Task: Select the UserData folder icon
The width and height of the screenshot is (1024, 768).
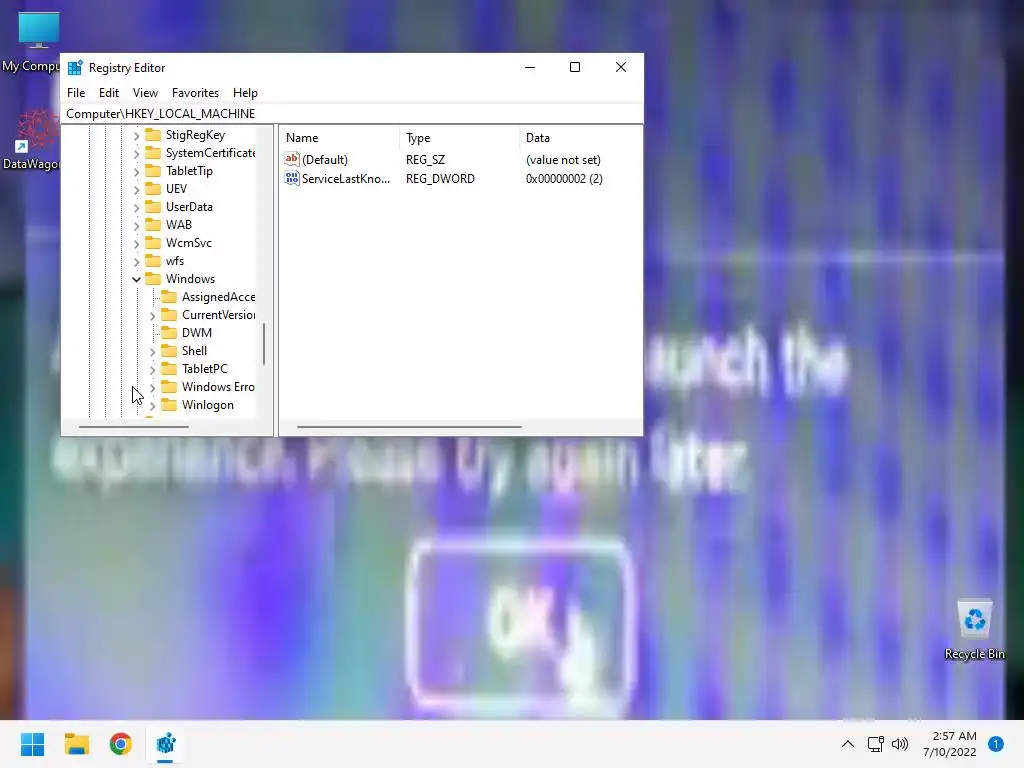Action: click(x=153, y=206)
